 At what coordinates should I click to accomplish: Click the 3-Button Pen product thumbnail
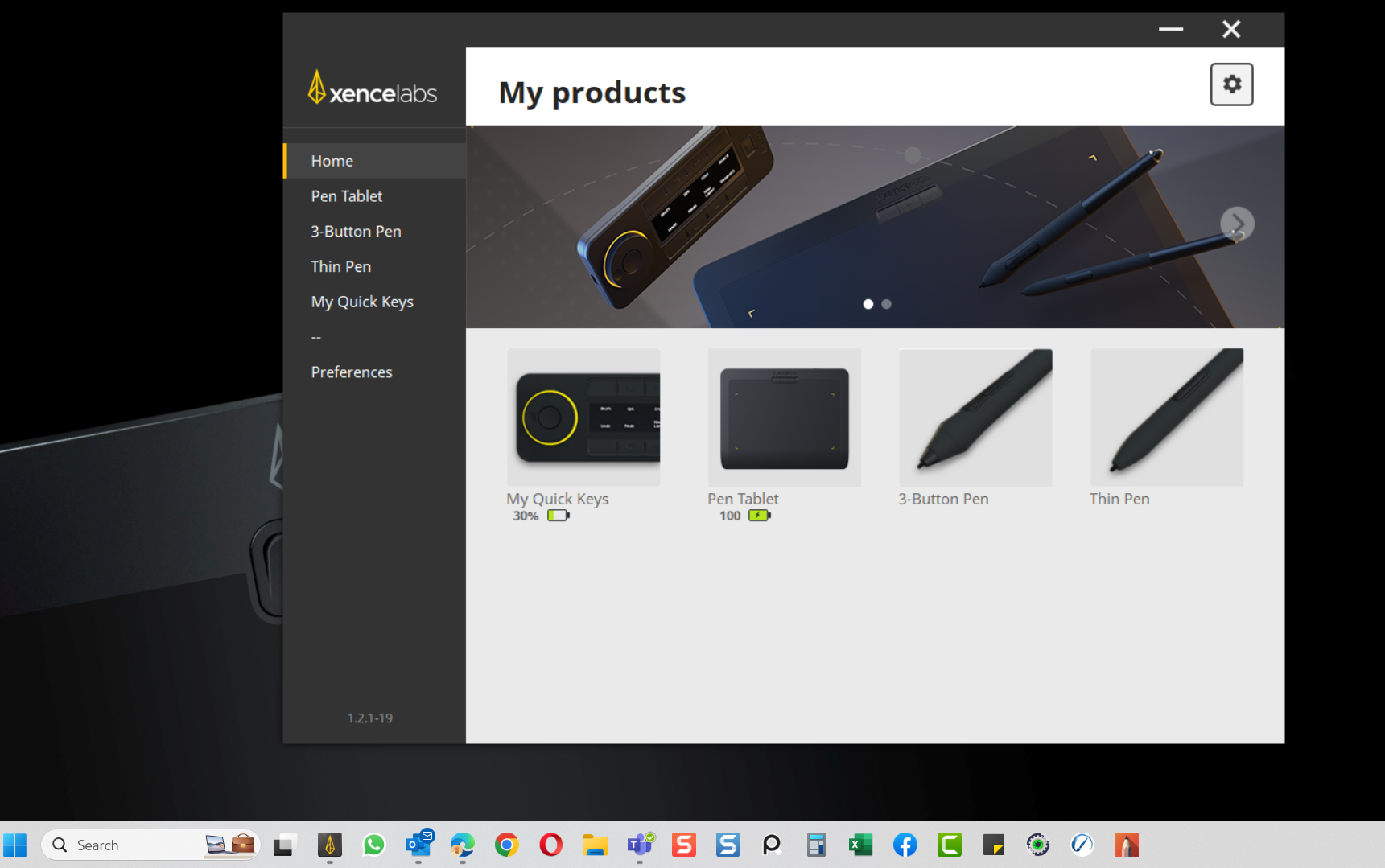pyautogui.click(x=975, y=417)
